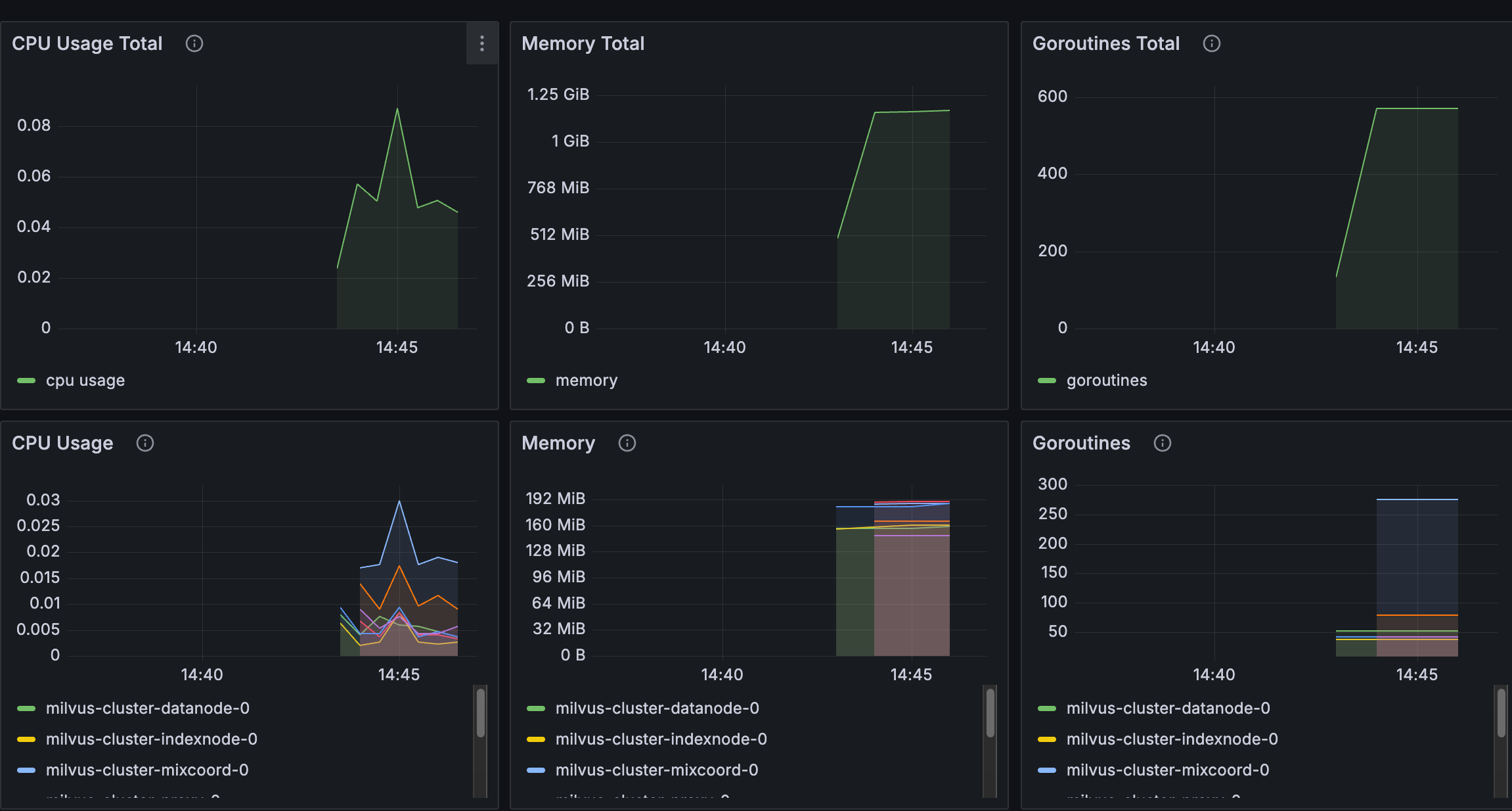The image size is (1512, 811).
Task: Click info icon next to Goroutines panel
Action: tap(1162, 443)
